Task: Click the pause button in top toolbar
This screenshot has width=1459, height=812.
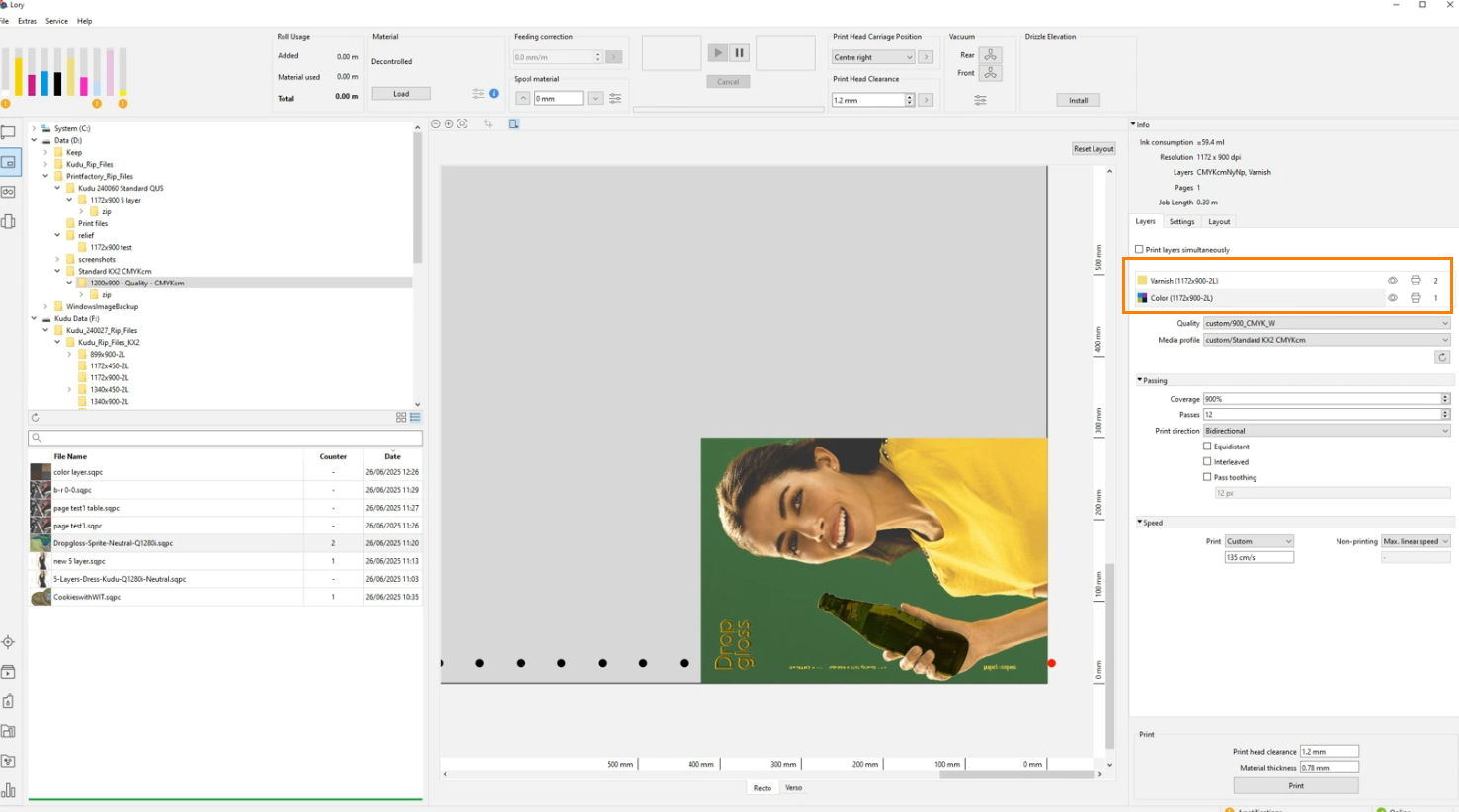Action: pos(739,53)
